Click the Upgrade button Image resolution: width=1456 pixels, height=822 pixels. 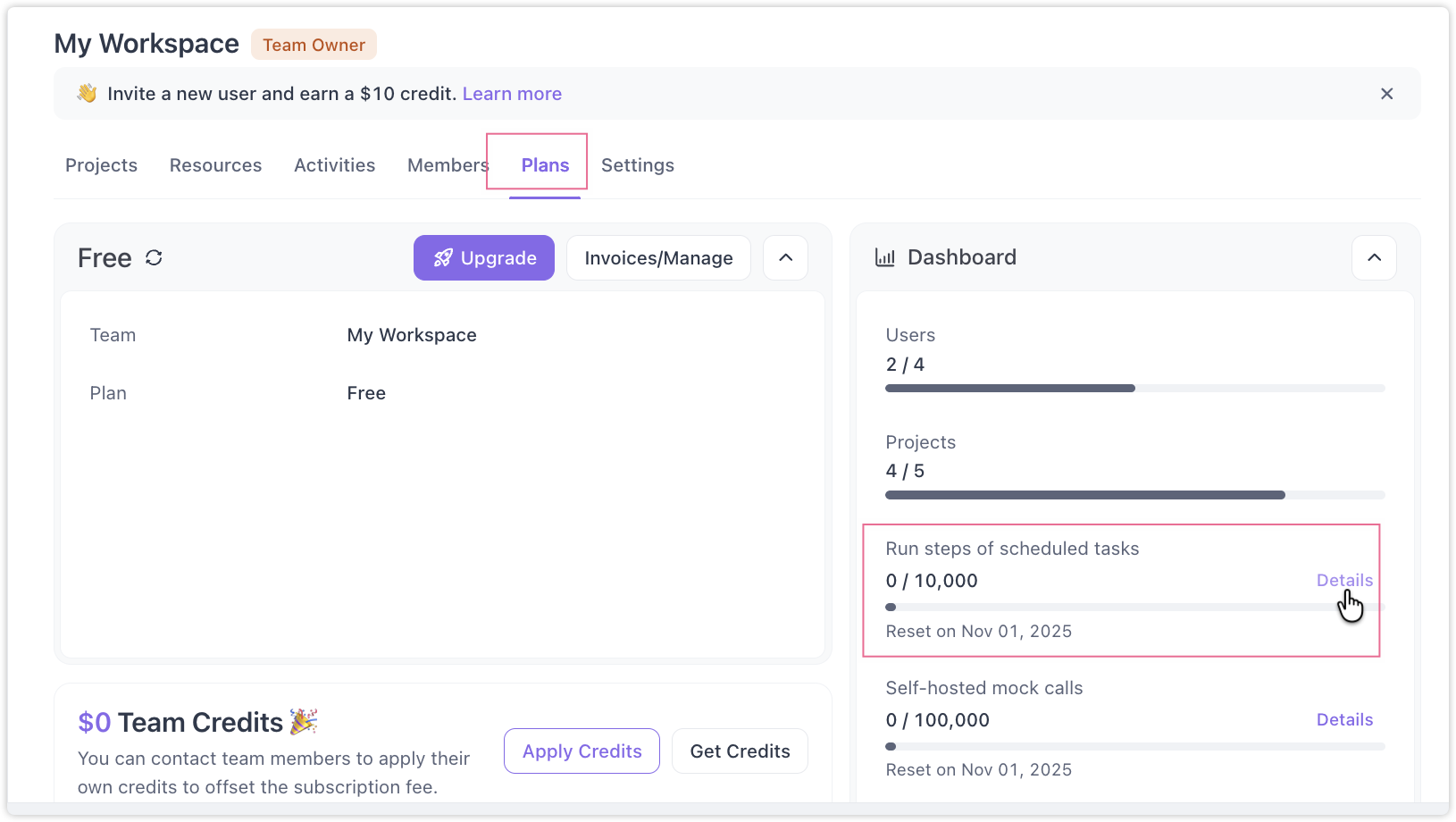tap(483, 258)
